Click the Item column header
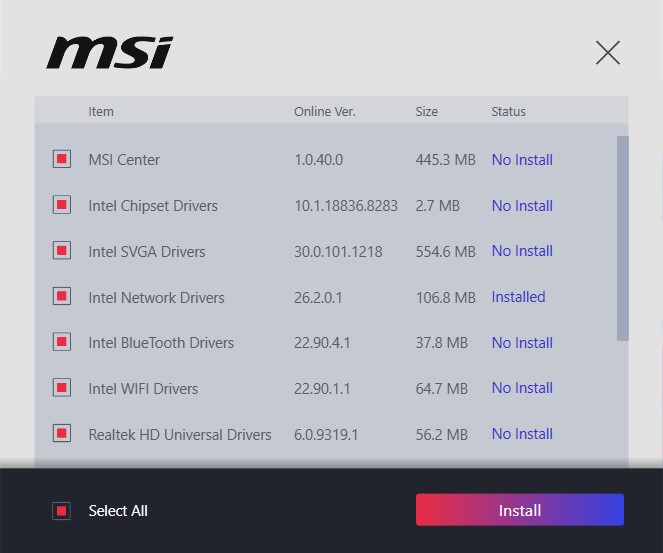 click(x=101, y=111)
